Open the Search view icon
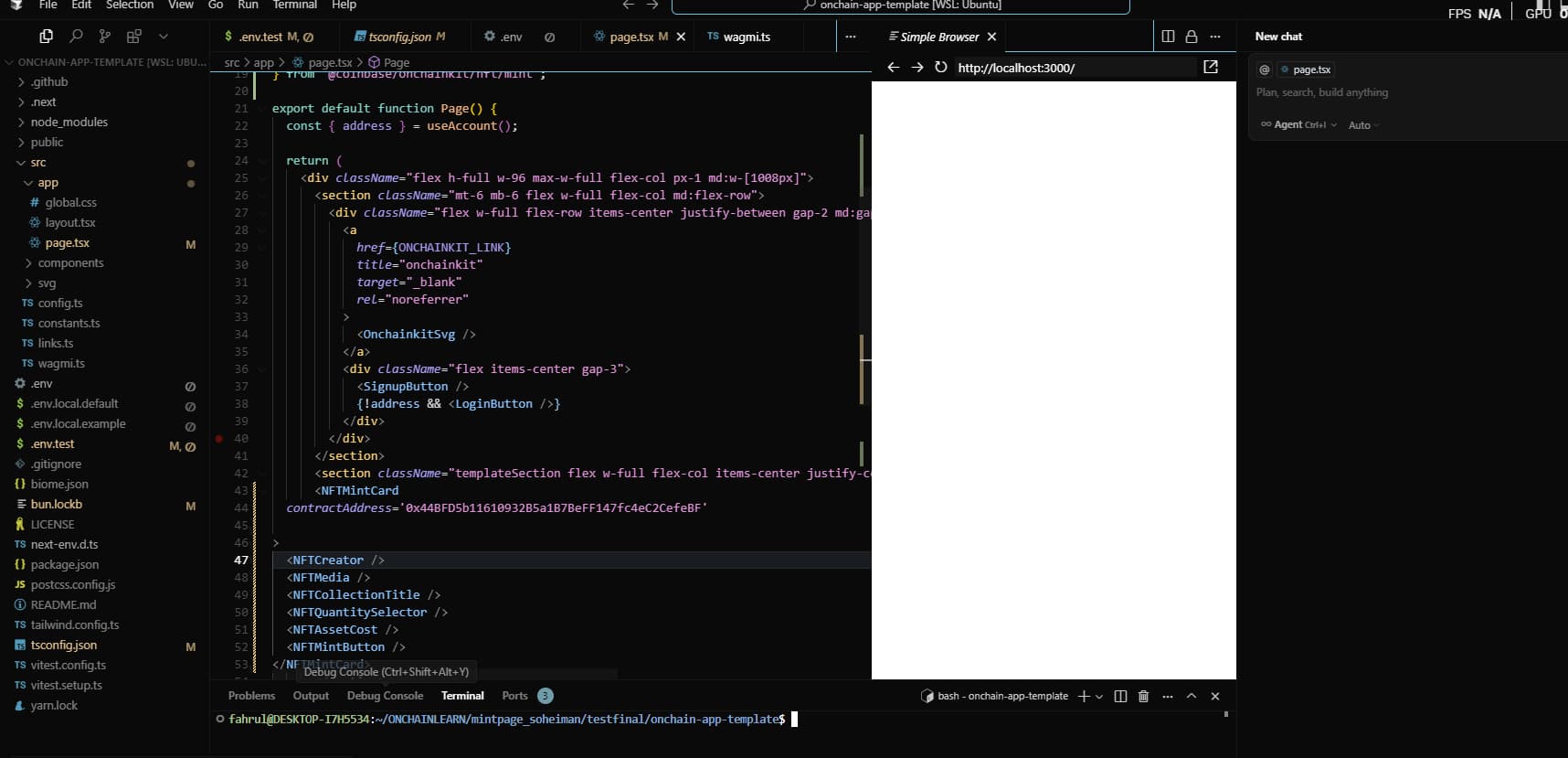This screenshot has height=758, width=1568. (x=76, y=37)
